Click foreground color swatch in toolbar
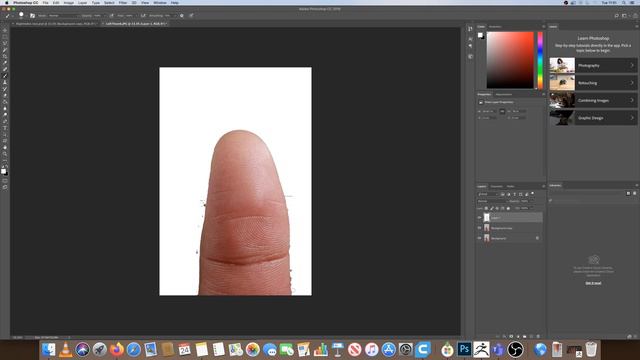 click(4, 171)
